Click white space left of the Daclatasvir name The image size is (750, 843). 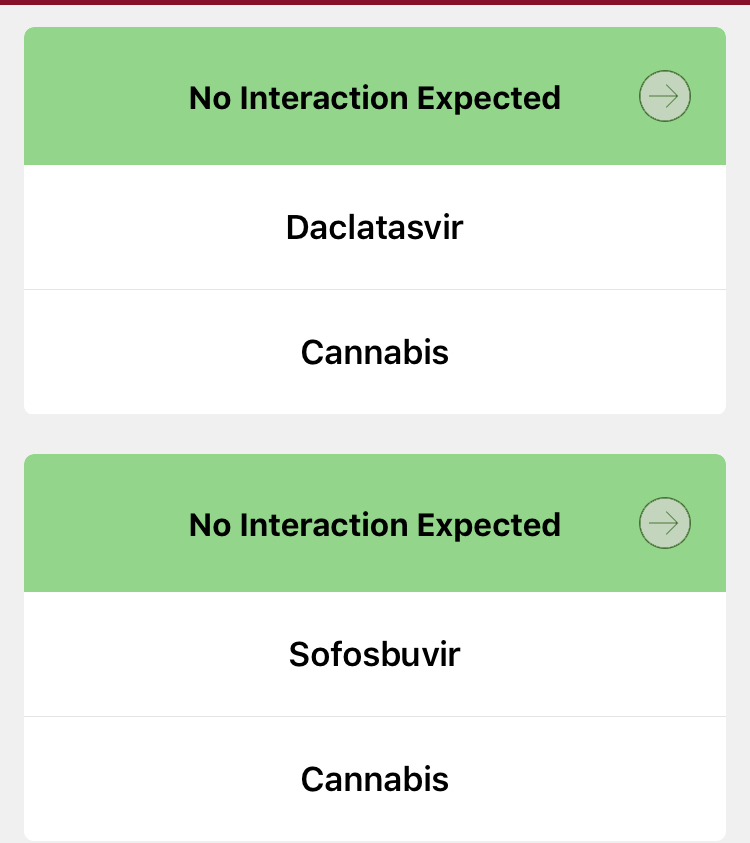point(150,228)
